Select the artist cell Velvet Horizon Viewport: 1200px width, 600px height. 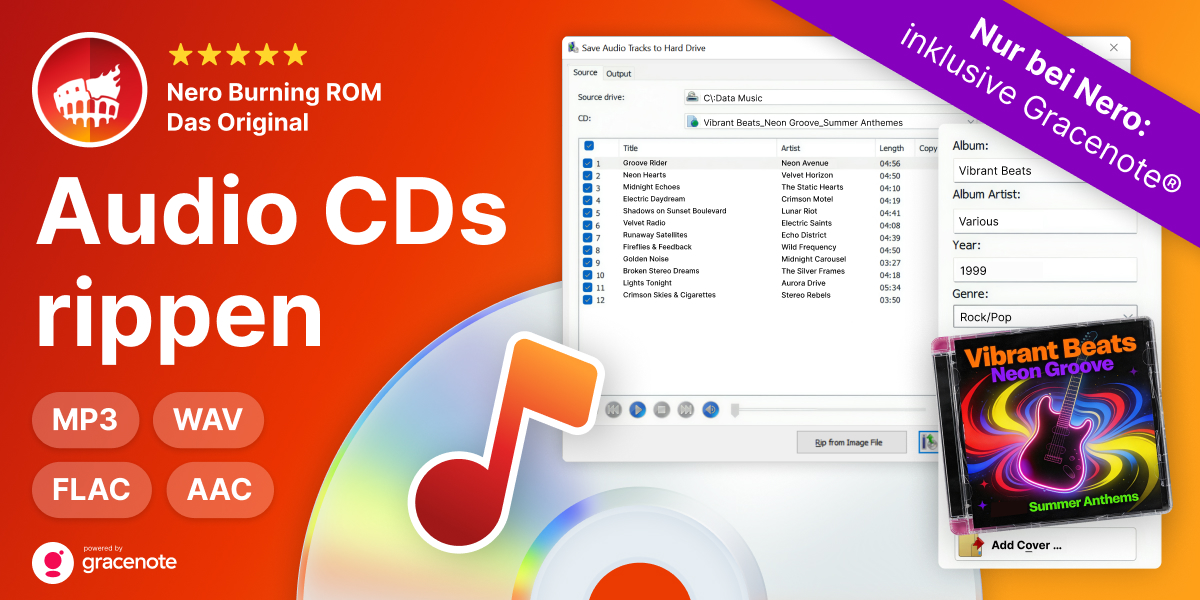point(807,175)
